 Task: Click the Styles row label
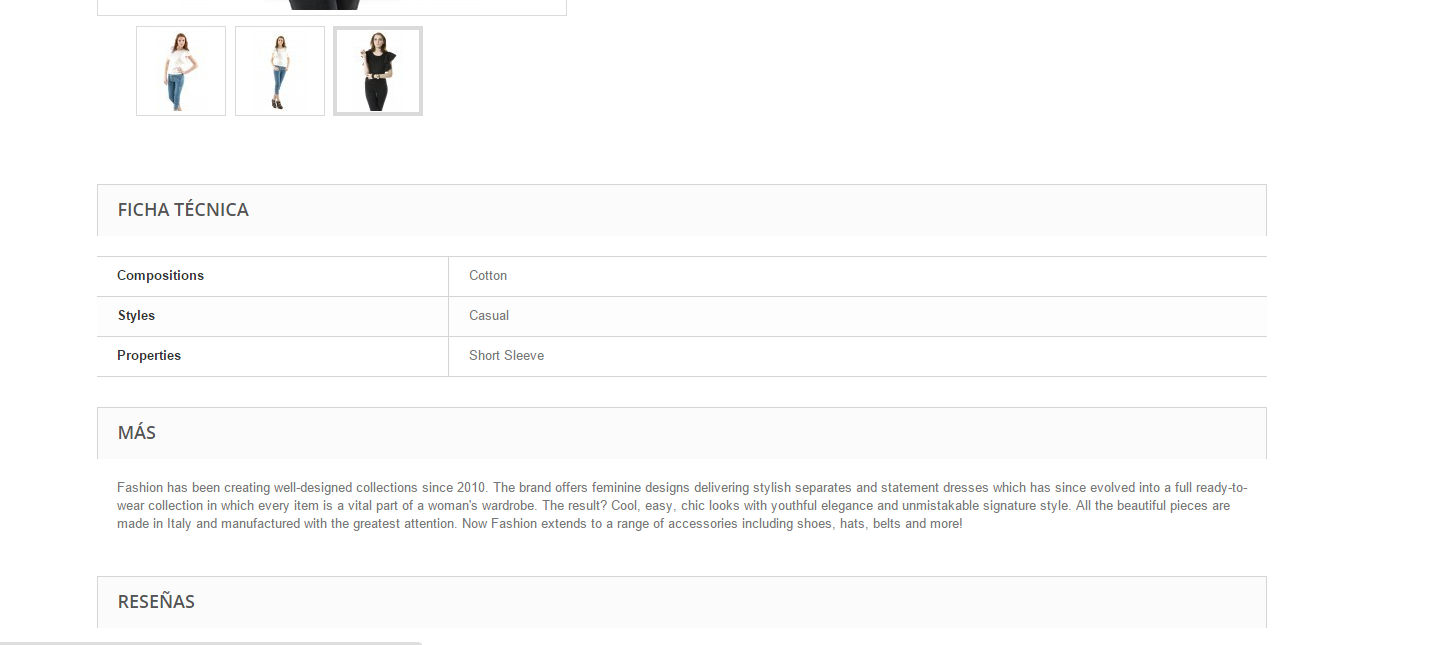point(136,316)
